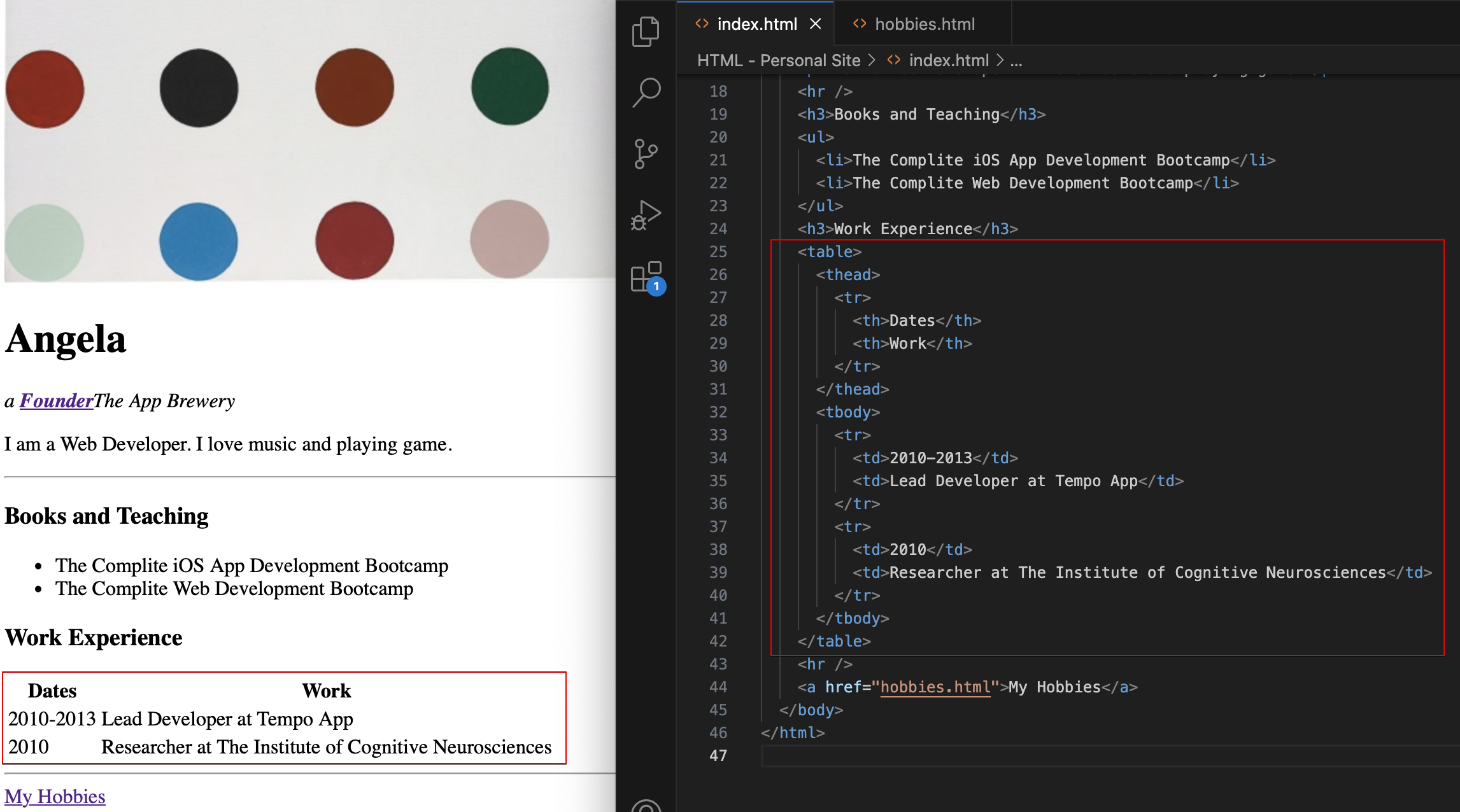1460x812 pixels.
Task: Click the HTML - Personal Site breadcrumb
Action: click(x=779, y=60)
